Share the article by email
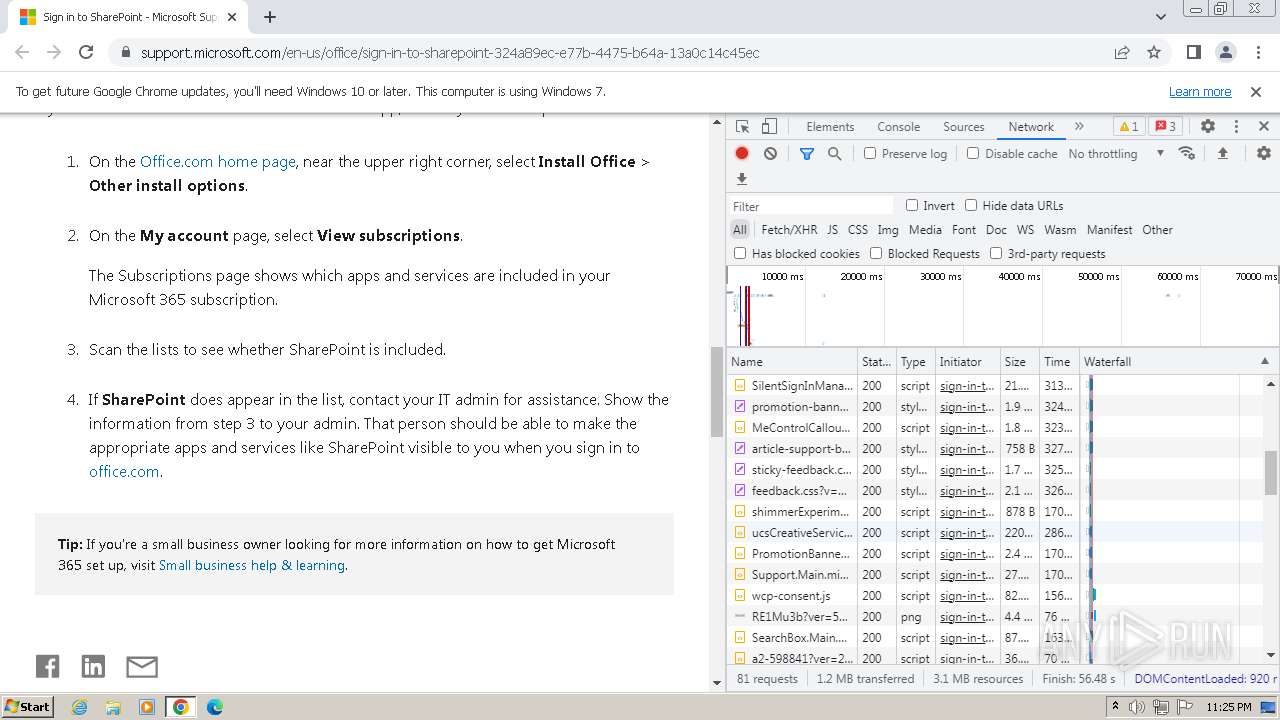This screenshot has width=1280, height=720. click(142, 667)
